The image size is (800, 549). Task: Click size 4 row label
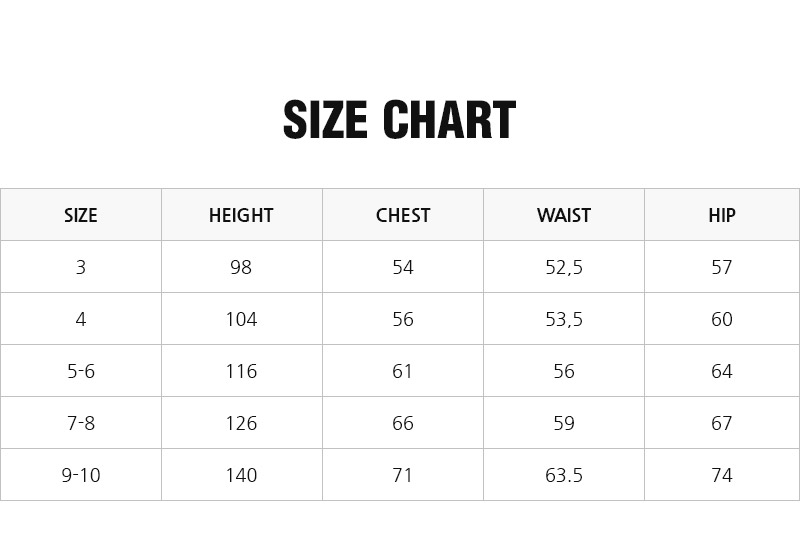click(81, 319)
